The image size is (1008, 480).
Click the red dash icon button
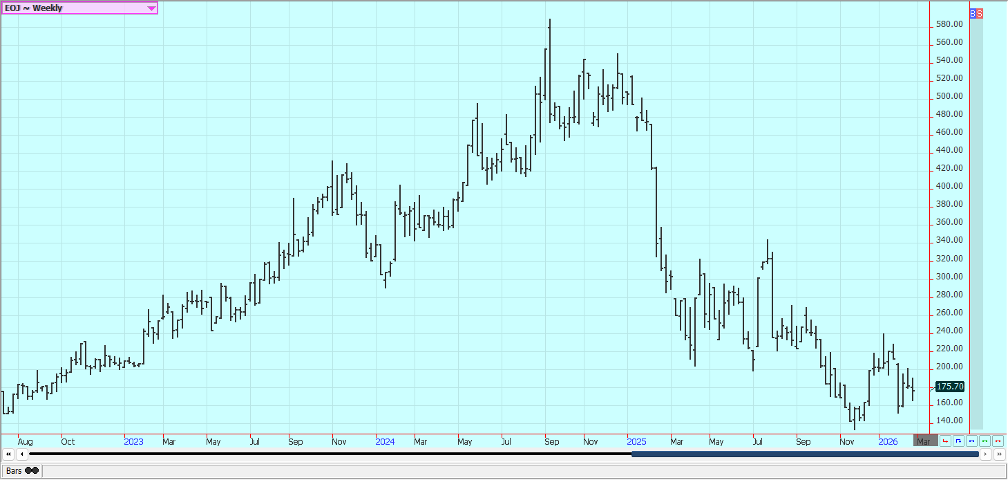click(x=997, y=440)
